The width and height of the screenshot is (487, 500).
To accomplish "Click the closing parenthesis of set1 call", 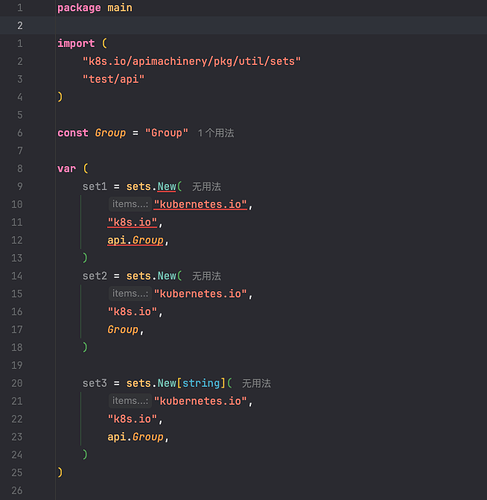I will point(85,258).
